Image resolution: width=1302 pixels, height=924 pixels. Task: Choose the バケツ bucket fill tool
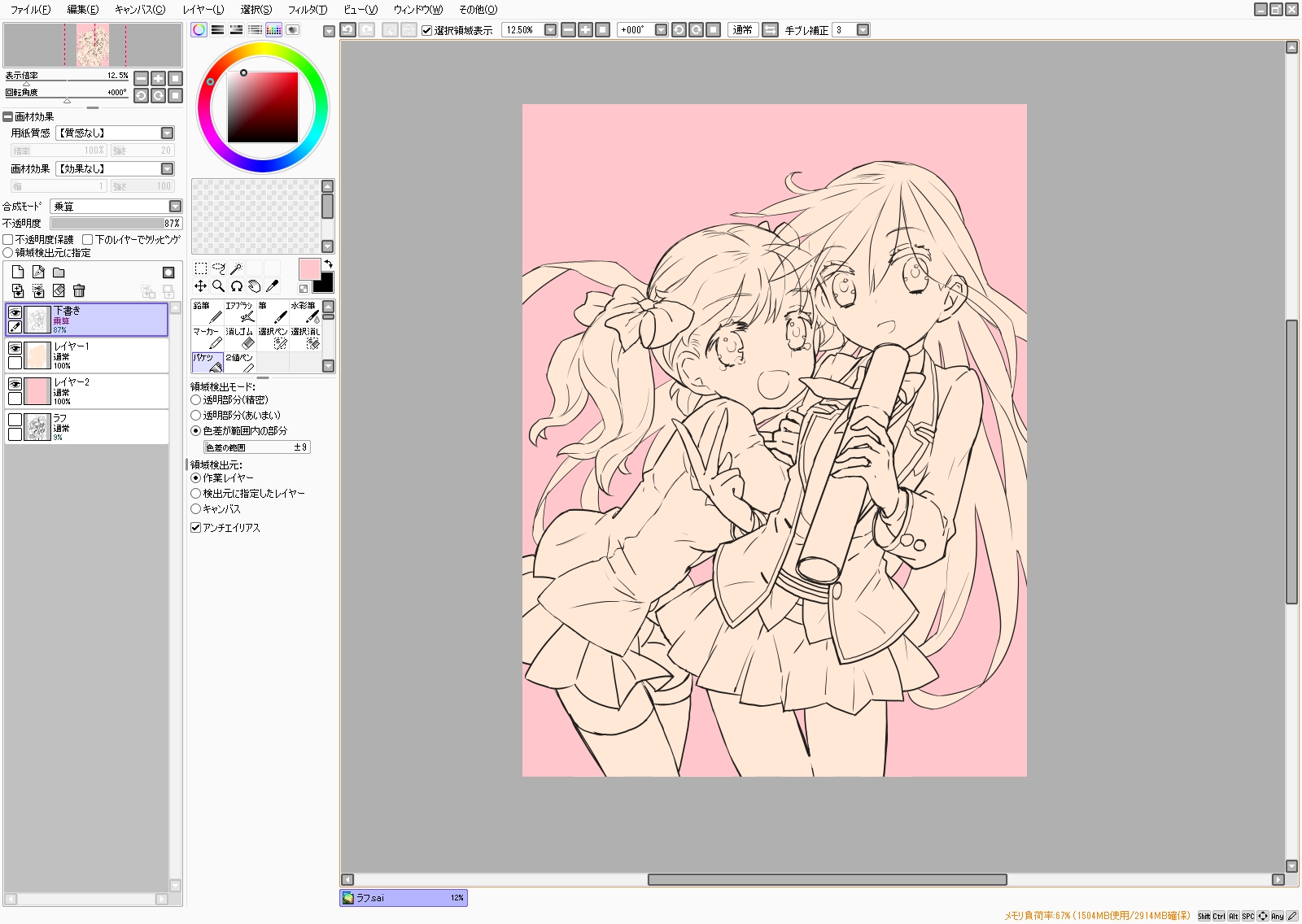(x=208, y=363)
